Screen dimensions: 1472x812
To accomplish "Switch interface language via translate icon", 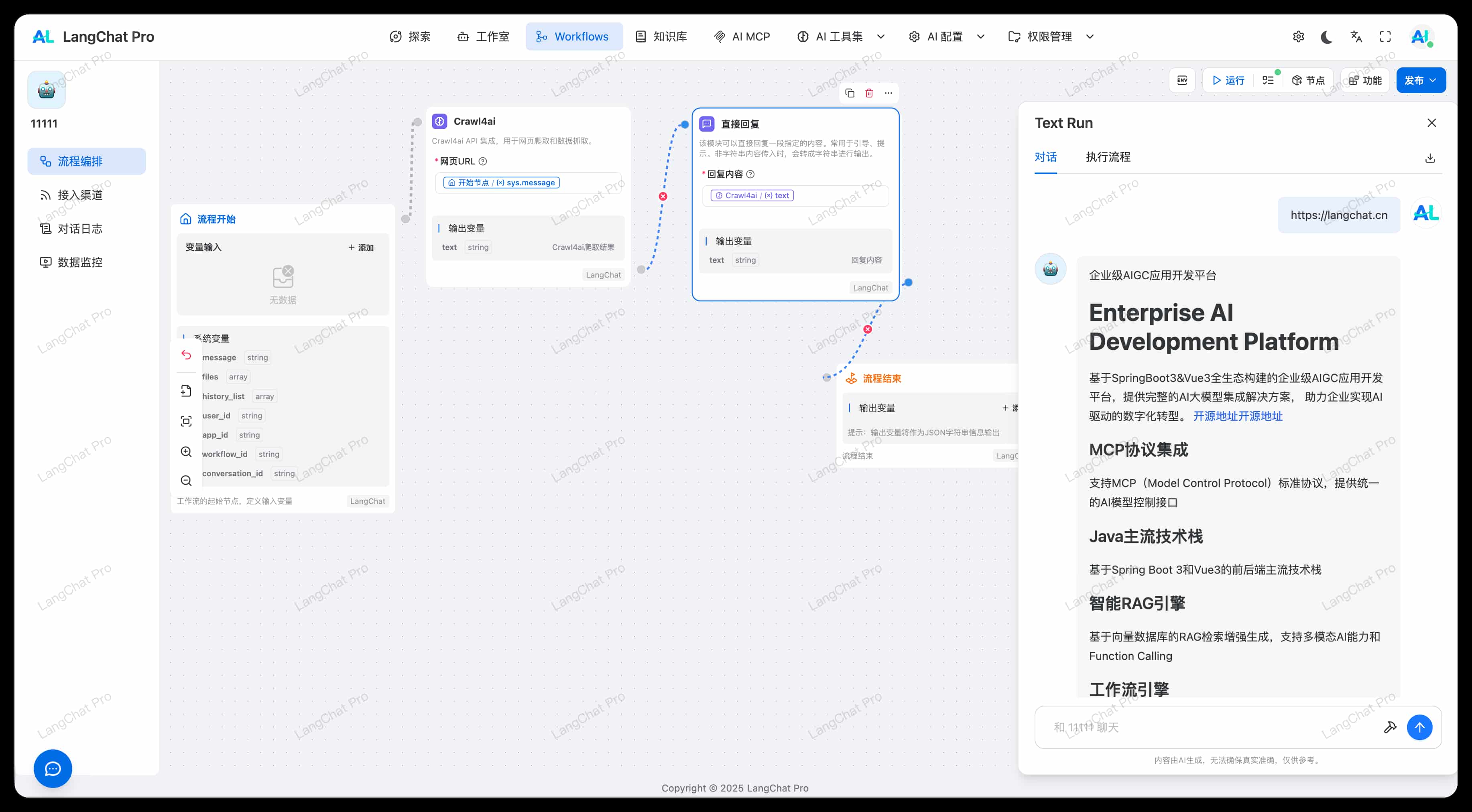I will [1356, 37].
